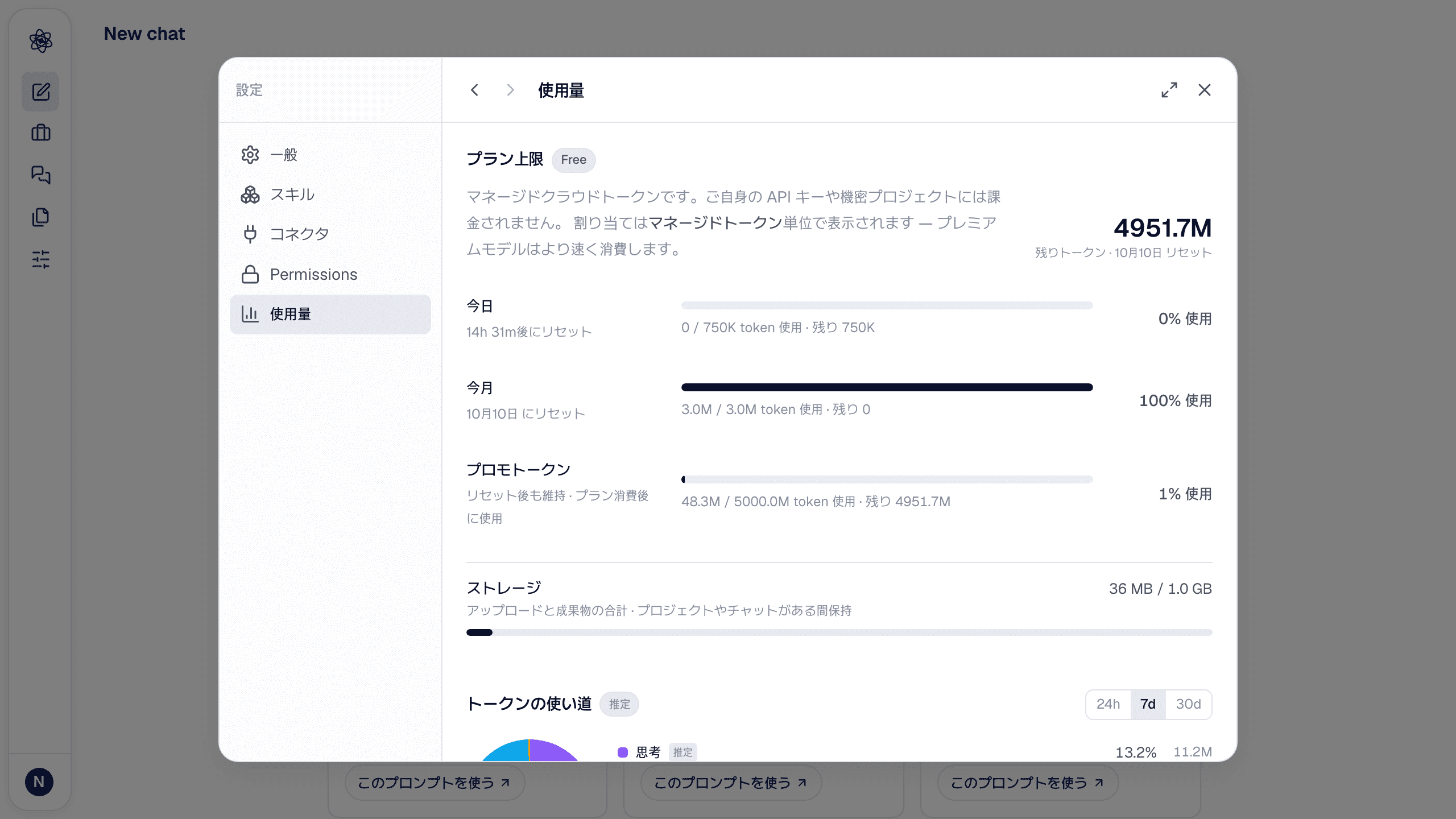Click the 10月10日 にリセット text

coord(526,414)
